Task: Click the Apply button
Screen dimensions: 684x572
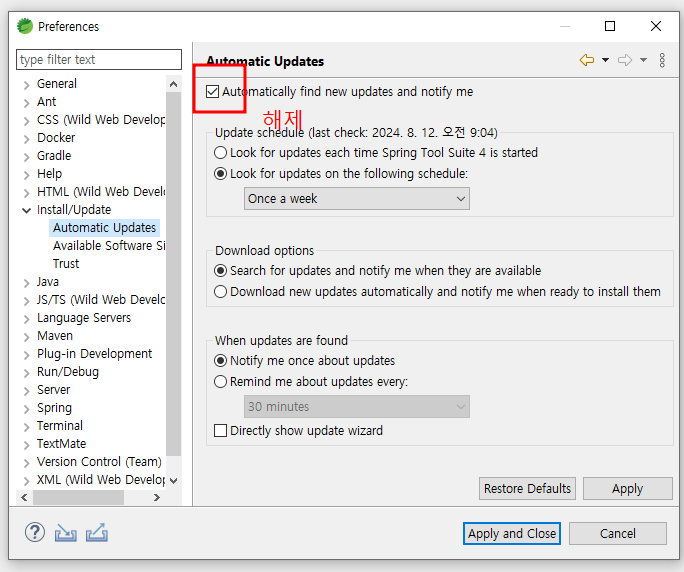Action: (627, 489)
